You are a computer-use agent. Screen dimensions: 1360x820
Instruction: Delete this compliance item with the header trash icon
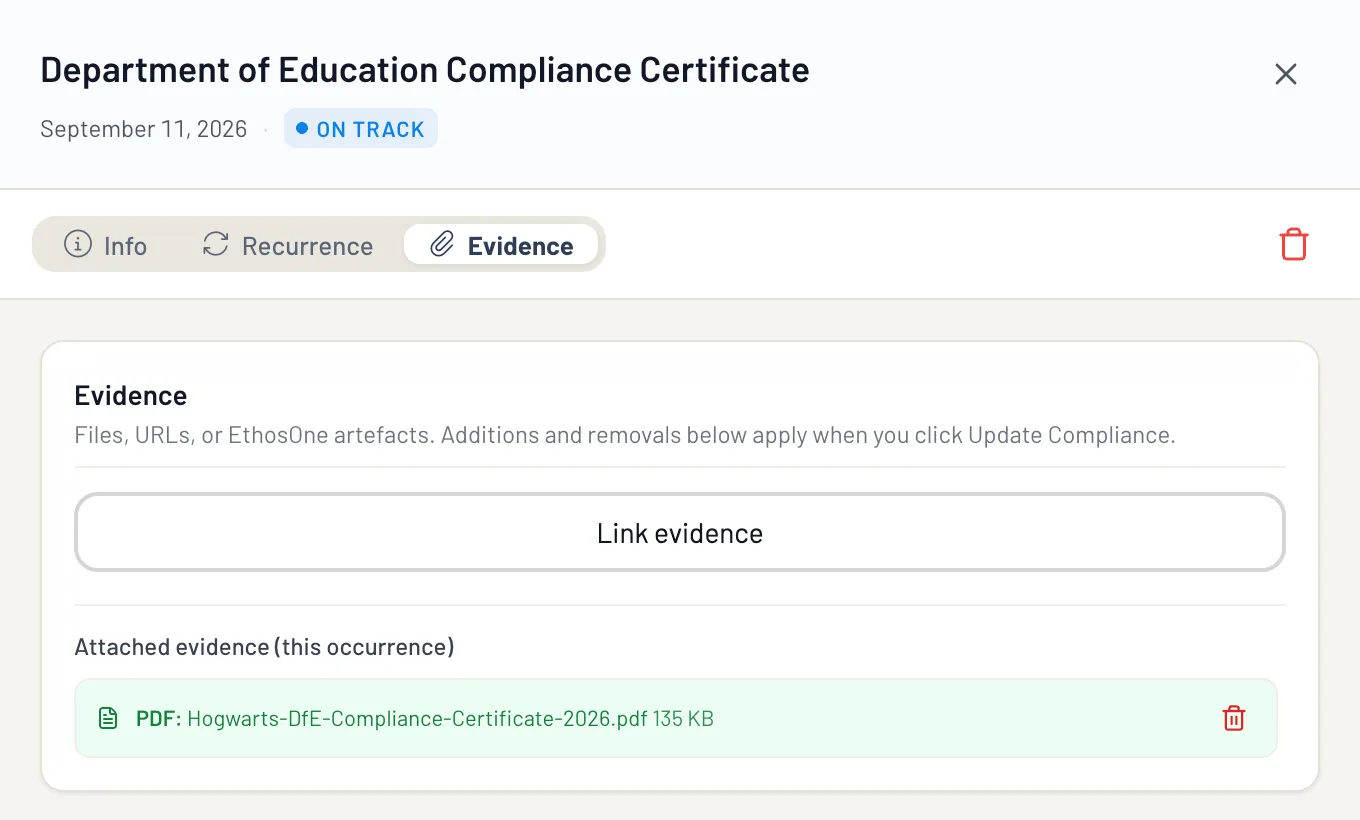coord(1294,245)
